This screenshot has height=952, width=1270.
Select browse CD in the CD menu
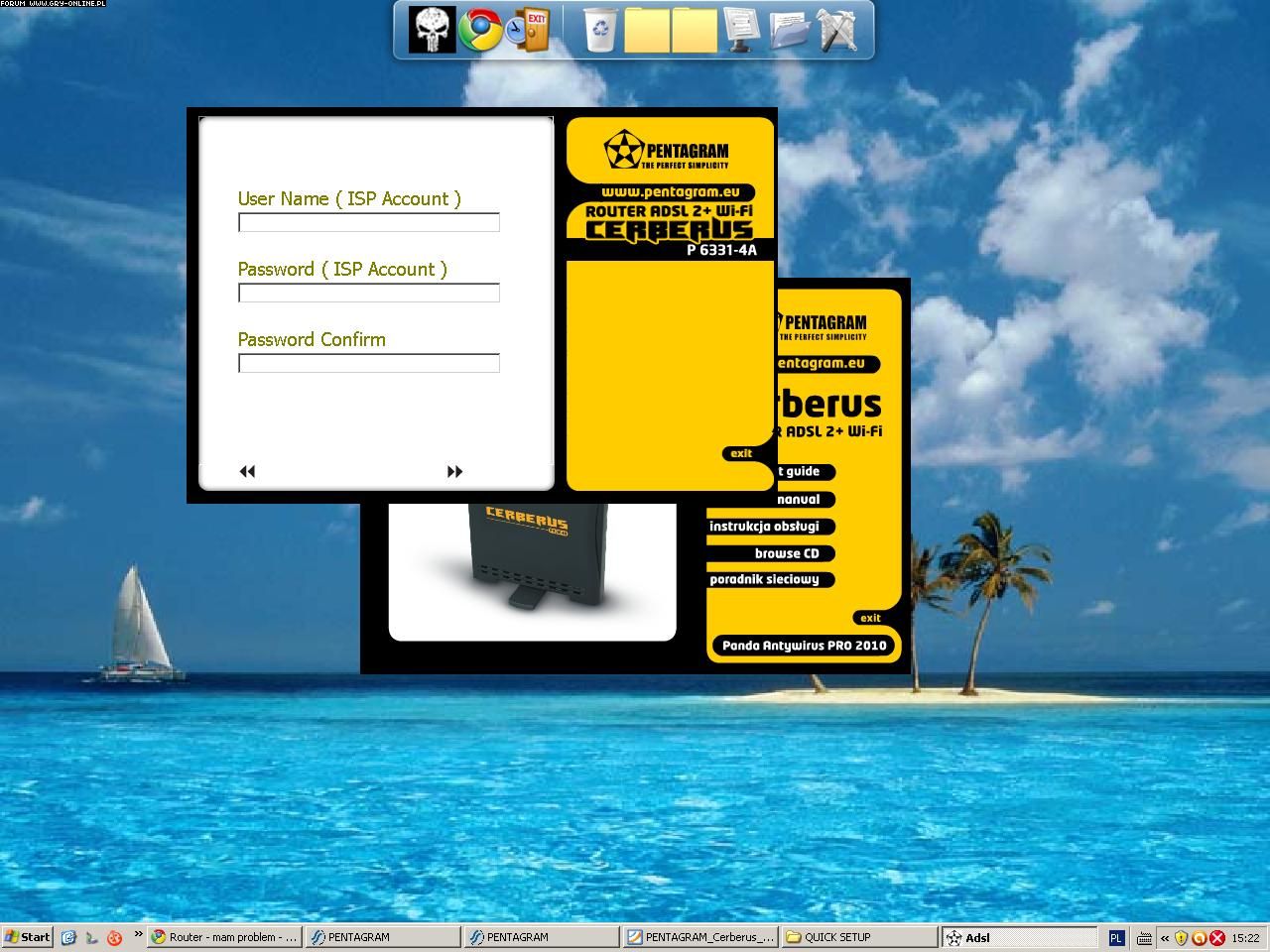pyautogui.click(x=787, y=553)
